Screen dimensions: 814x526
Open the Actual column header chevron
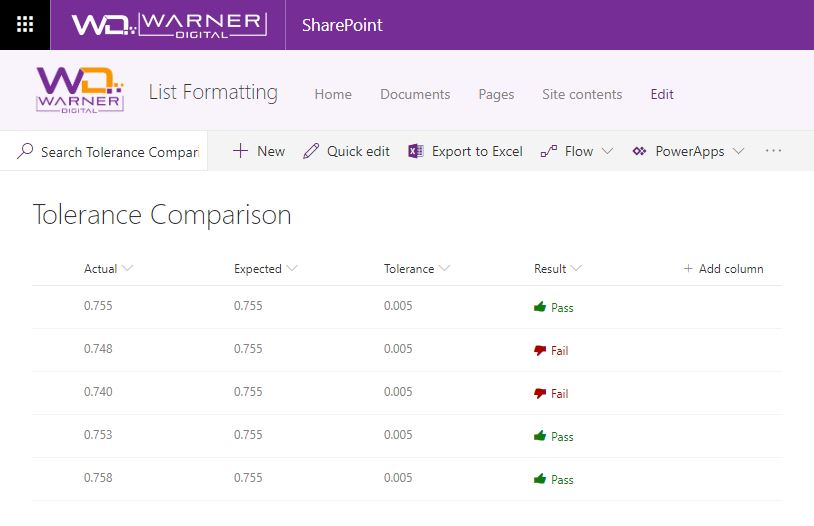pos(127,268)
